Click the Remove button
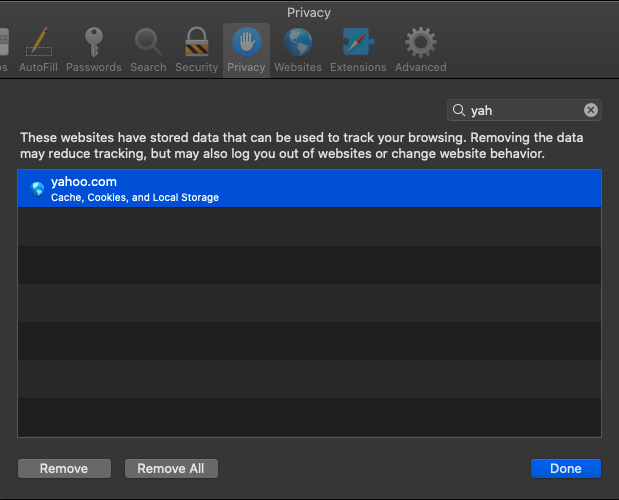The image size is (619, 500). (64, 468)
